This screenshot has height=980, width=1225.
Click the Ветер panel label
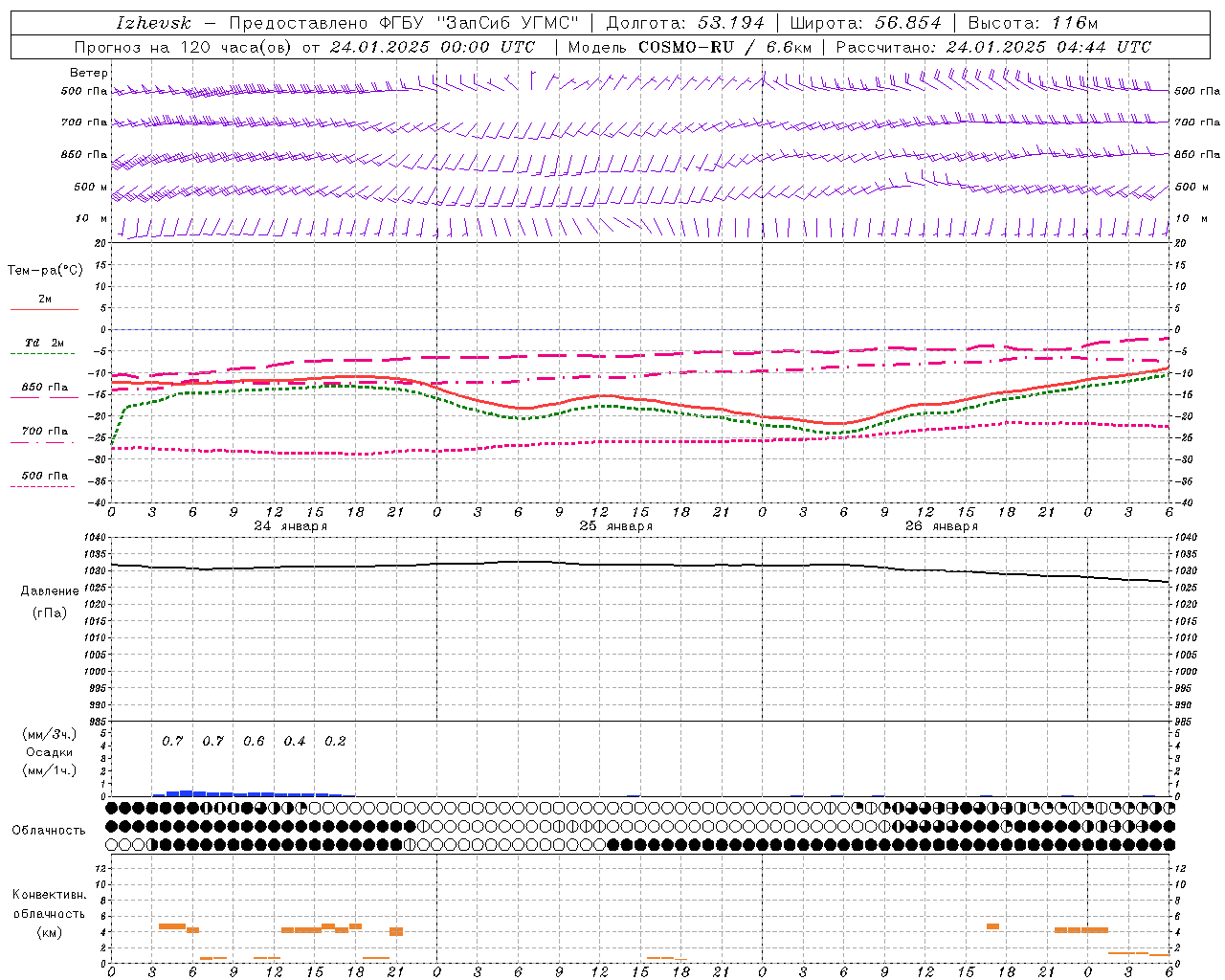click(89, 73)
